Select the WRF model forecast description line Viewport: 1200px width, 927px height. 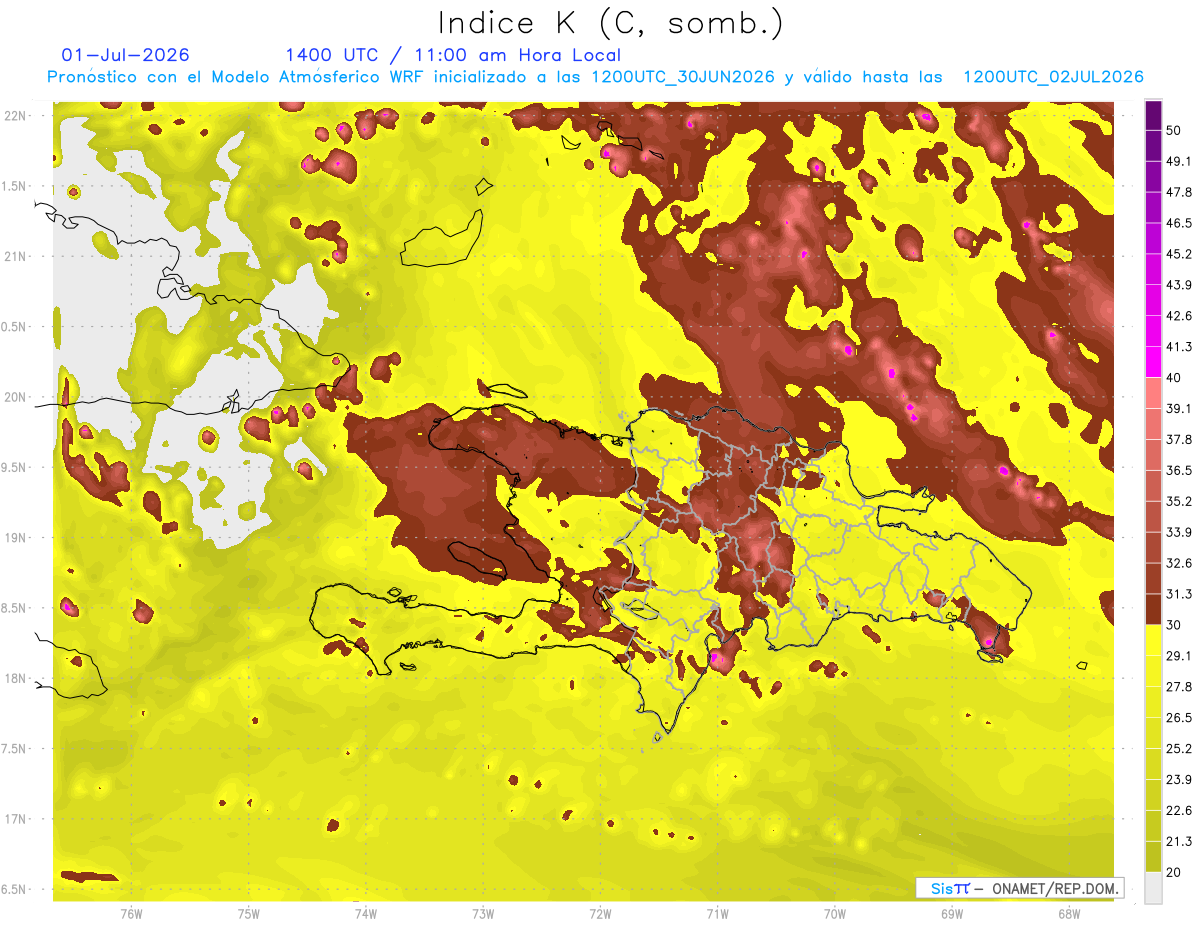(595, 77)
